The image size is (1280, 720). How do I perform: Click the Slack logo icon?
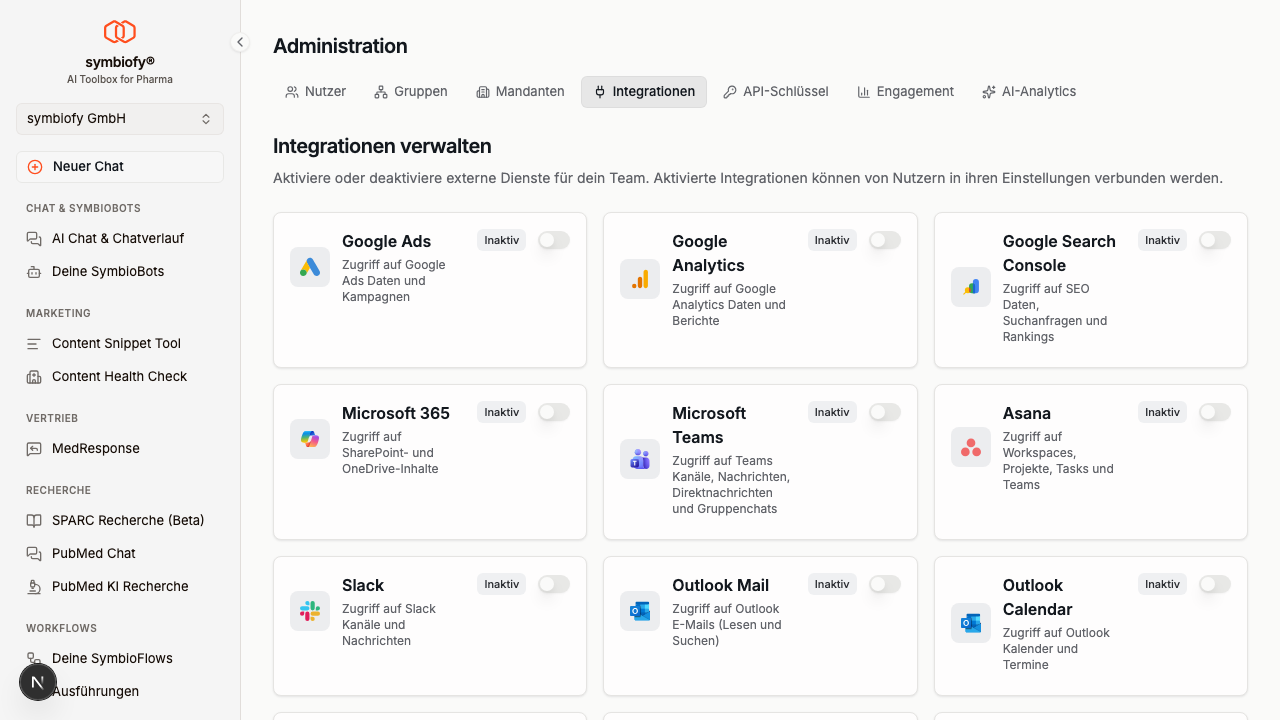(310, 611)
